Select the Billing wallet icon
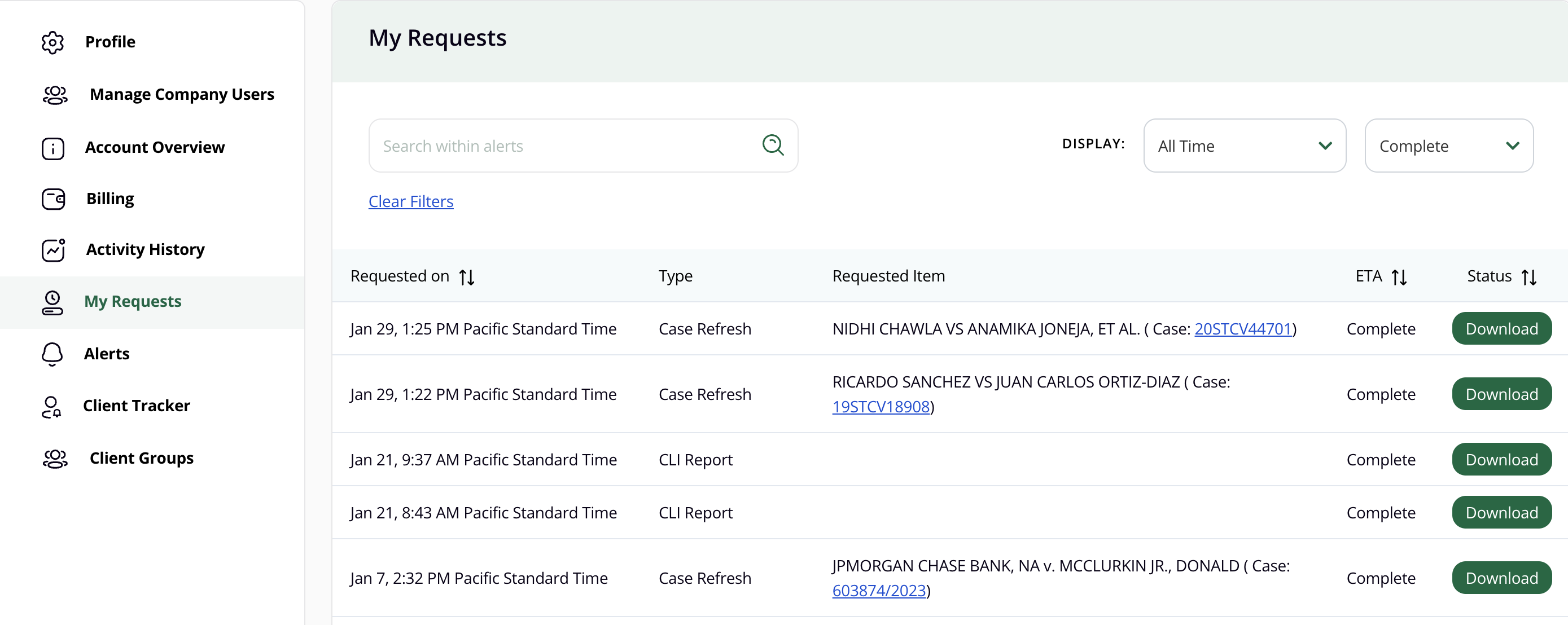Image resolution: width=1568 pixels, height=625 pixels. [x=53, y=199]
